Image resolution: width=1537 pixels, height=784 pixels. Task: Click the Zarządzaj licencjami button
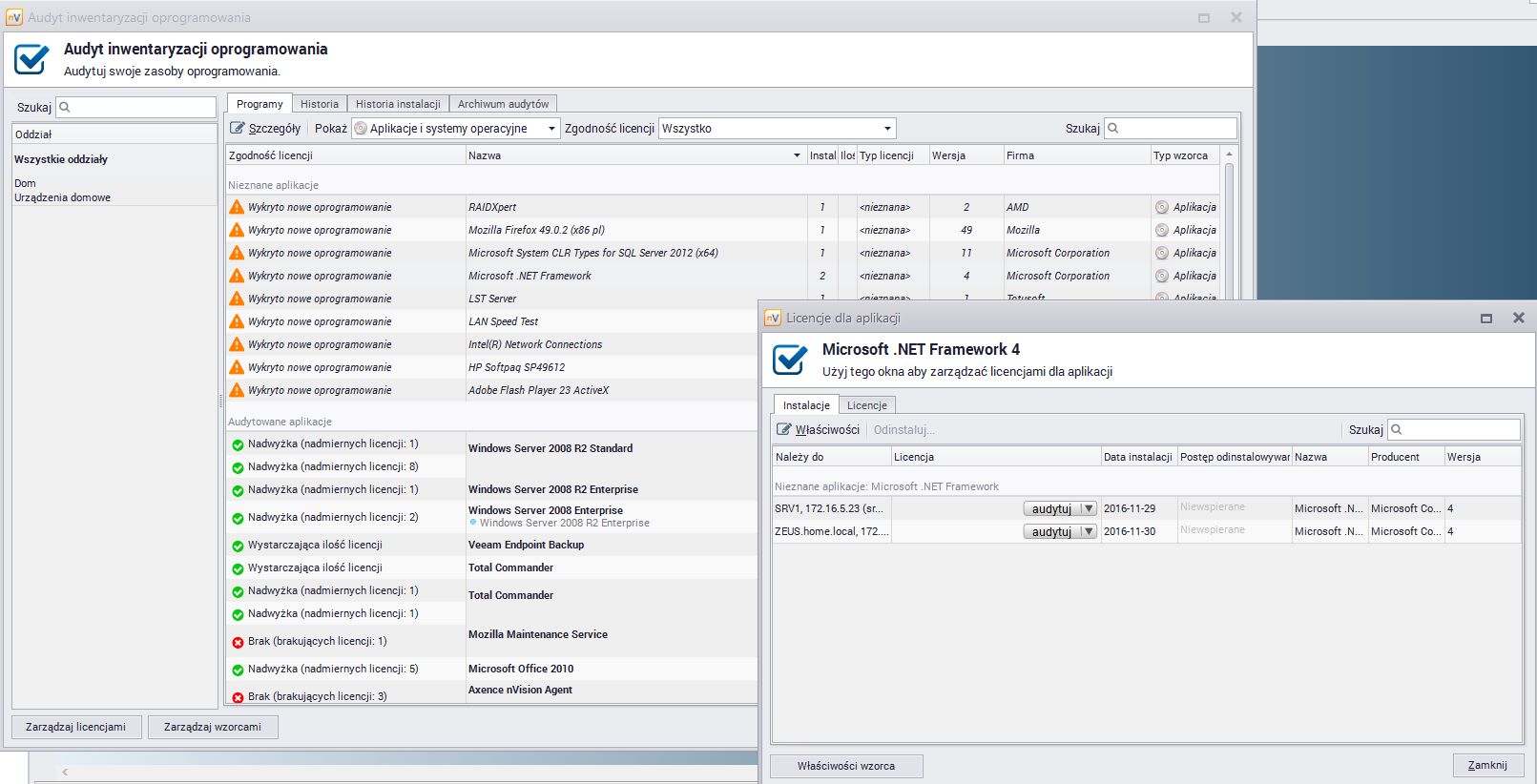[76, 727]
